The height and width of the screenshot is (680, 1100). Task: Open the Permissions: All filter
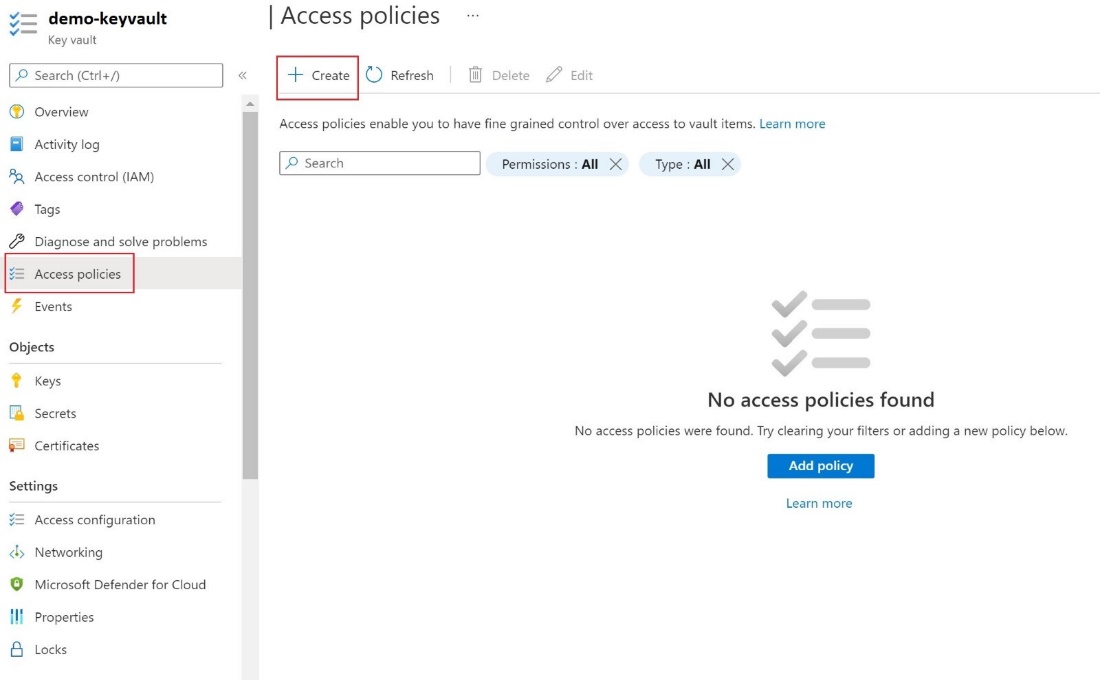coord(553,164)
